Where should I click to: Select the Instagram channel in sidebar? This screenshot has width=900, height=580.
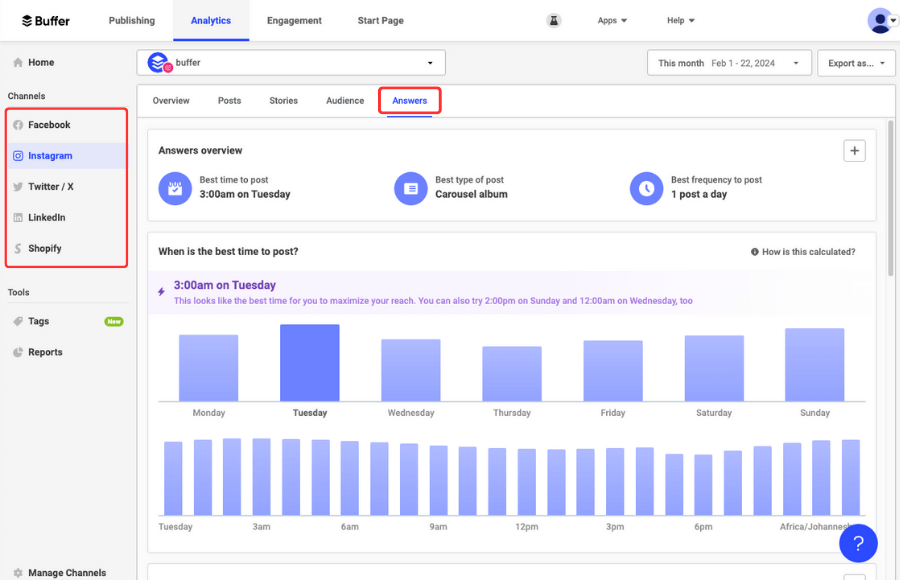tap(50, 156)
